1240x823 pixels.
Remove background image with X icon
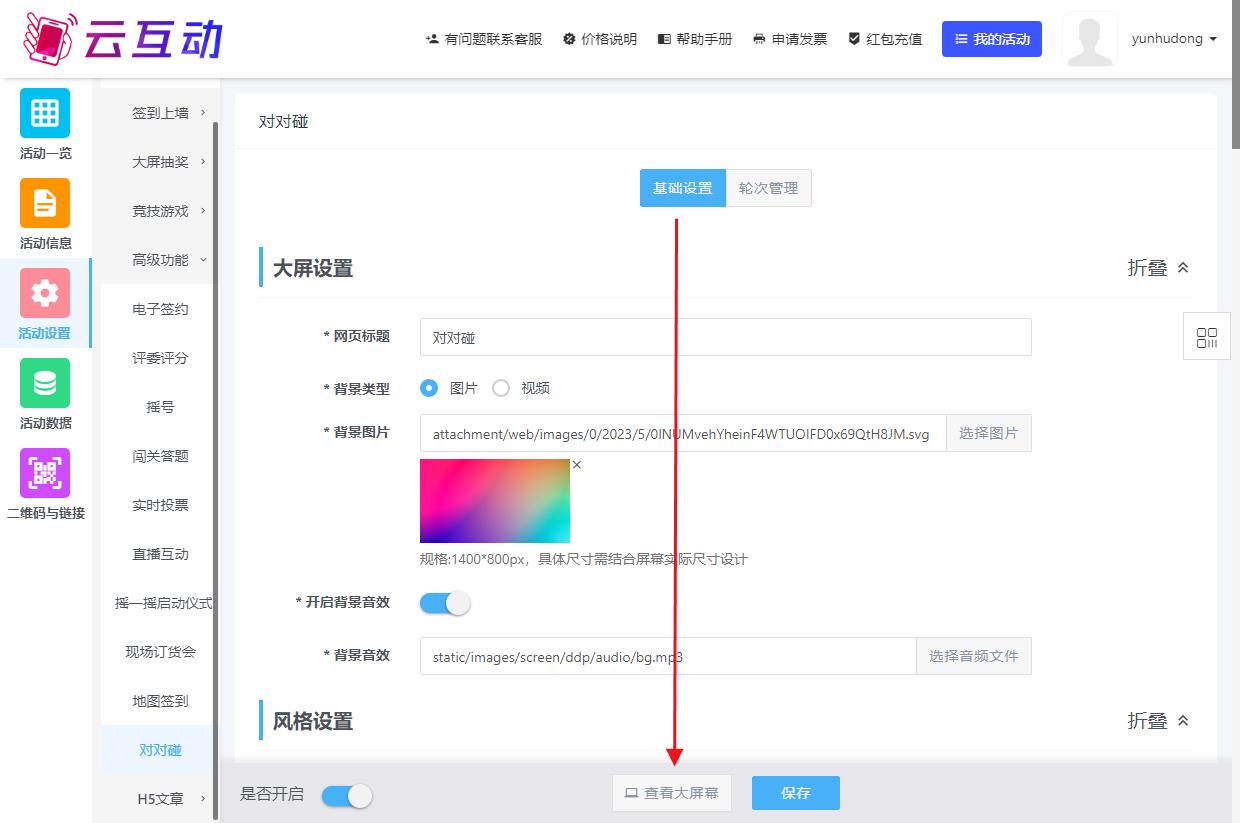[x=577, y=465]
